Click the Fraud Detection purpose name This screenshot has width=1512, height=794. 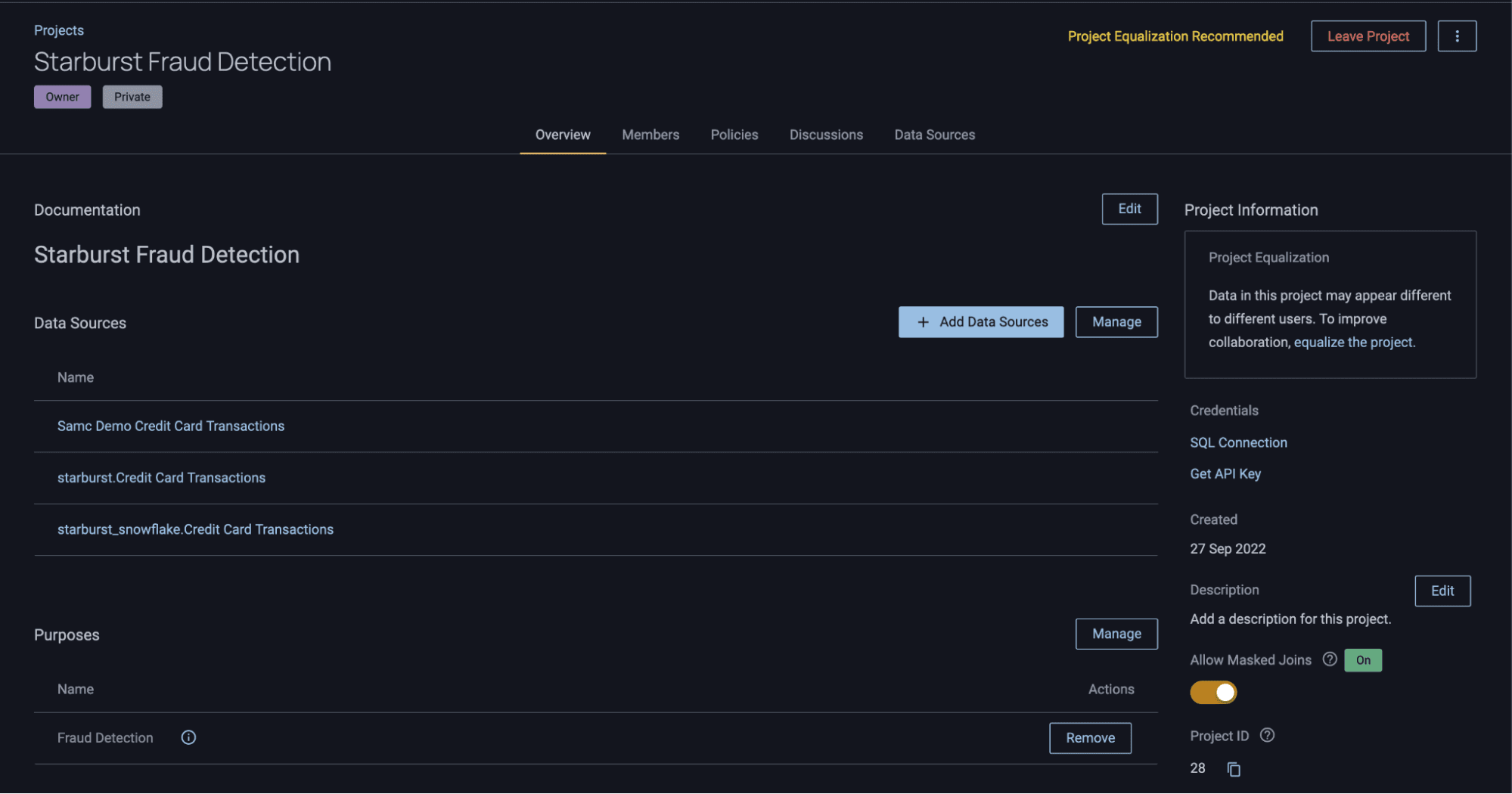(x=105, y=737)
